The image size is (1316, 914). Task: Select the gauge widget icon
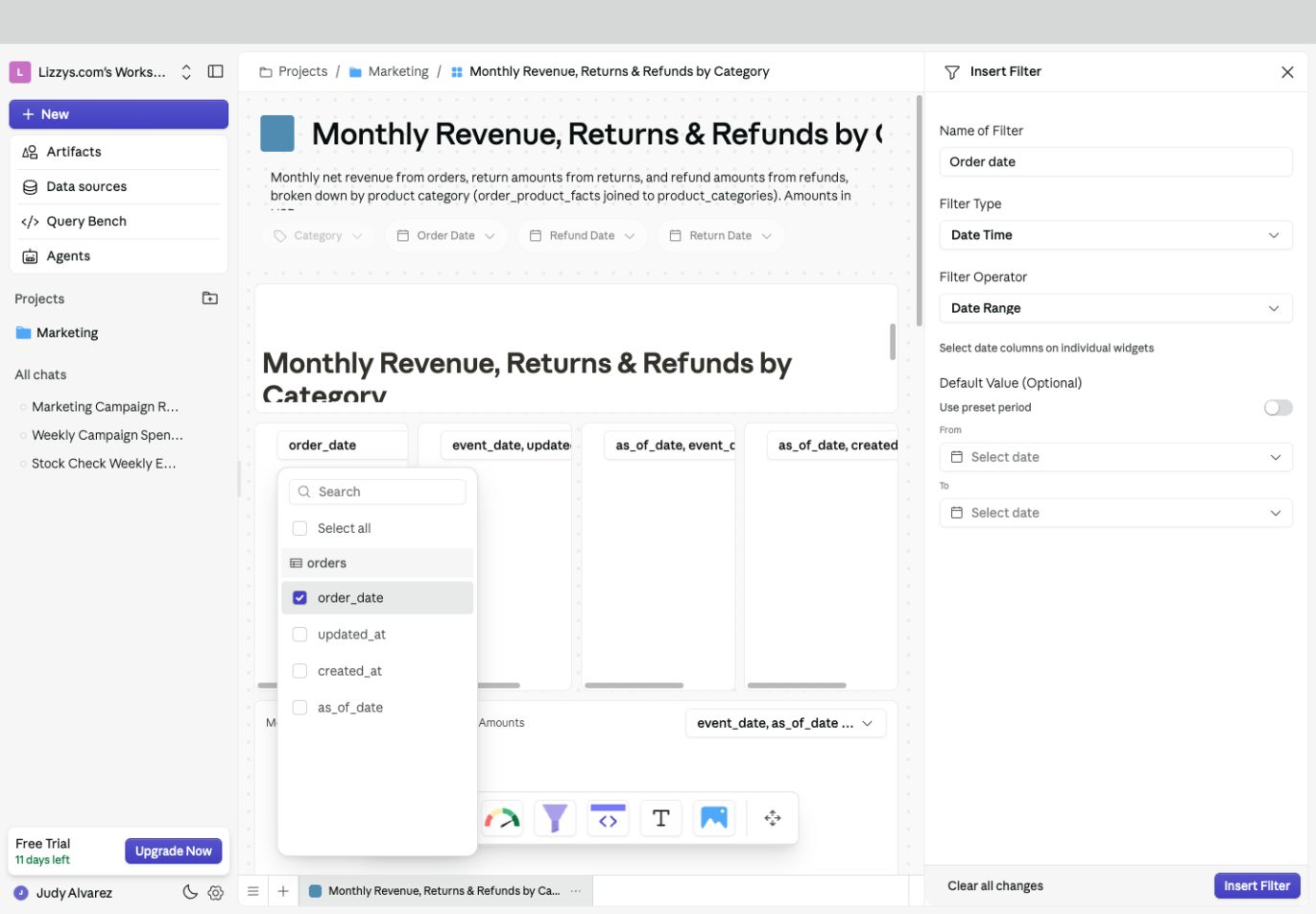(502, 818)
